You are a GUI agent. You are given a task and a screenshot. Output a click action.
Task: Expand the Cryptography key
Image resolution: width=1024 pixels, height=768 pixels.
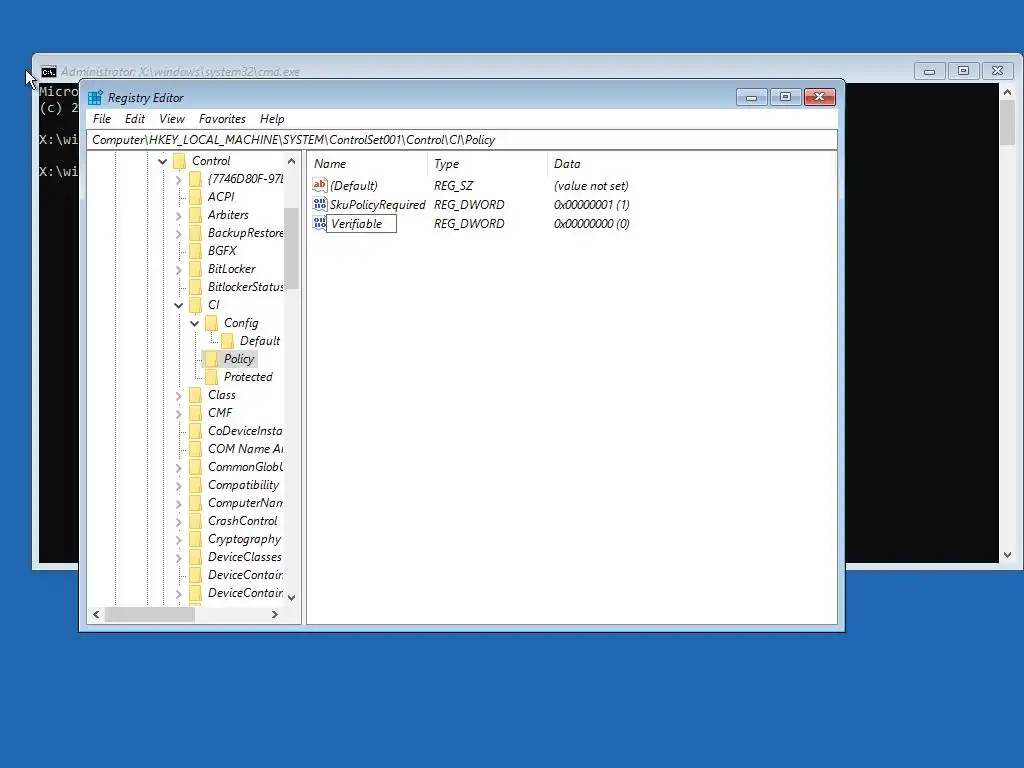click(x=178, y=539)
